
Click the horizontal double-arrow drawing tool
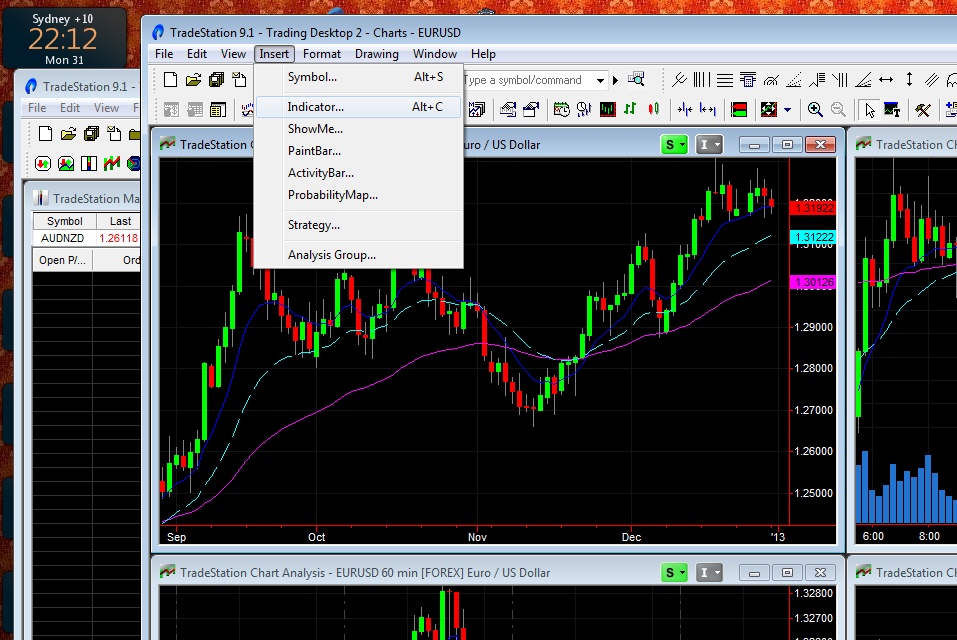(x=886, y=80)
